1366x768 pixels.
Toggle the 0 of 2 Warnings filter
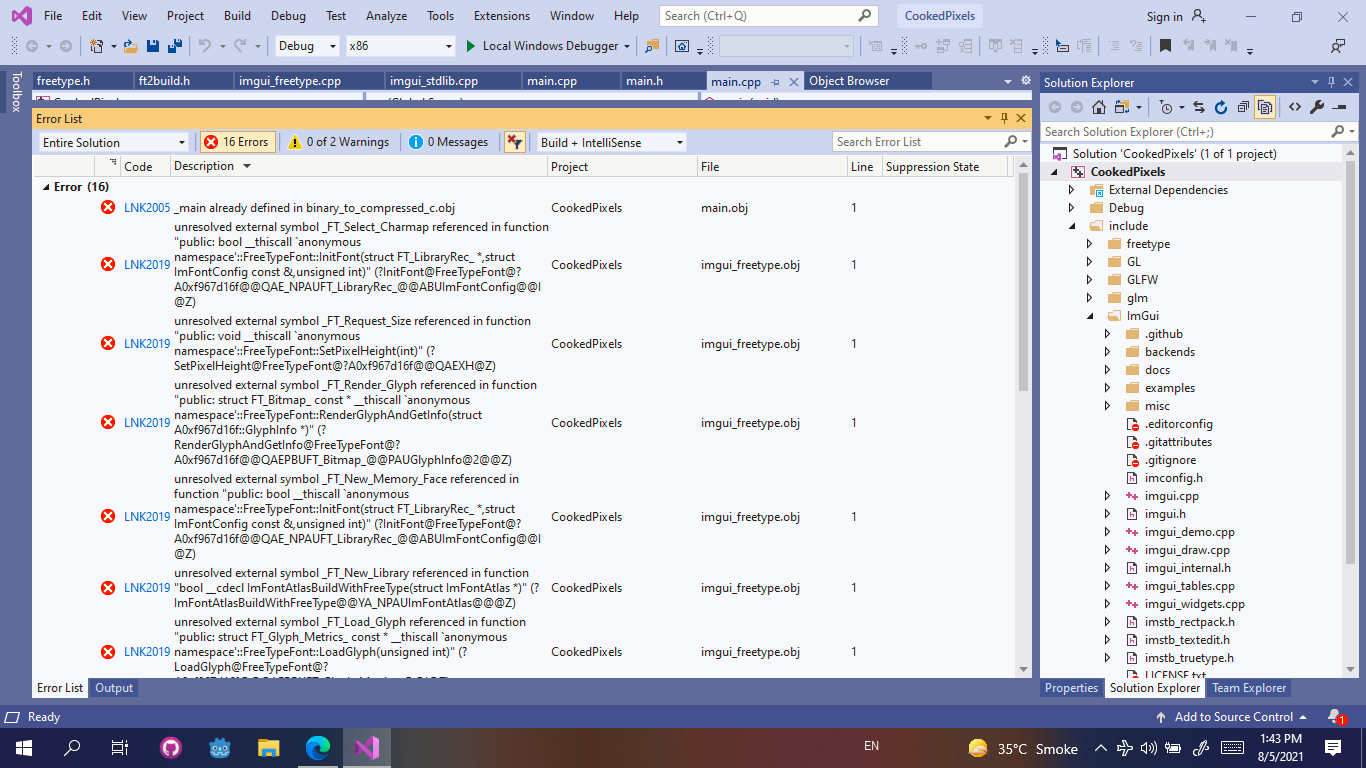click(x=339, y=142)
